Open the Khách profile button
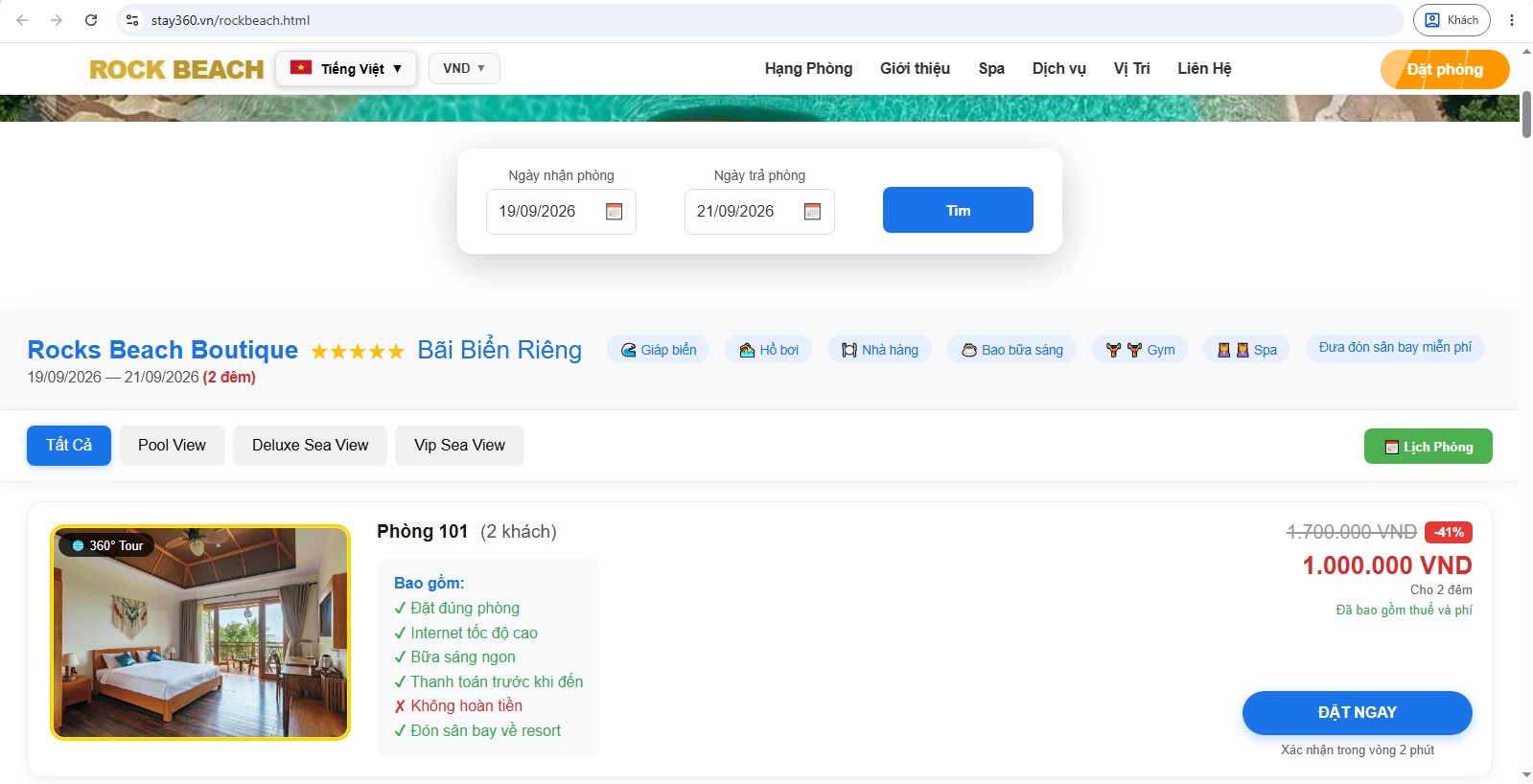This screenshot has height=784, width=1533. (1452, 20)
